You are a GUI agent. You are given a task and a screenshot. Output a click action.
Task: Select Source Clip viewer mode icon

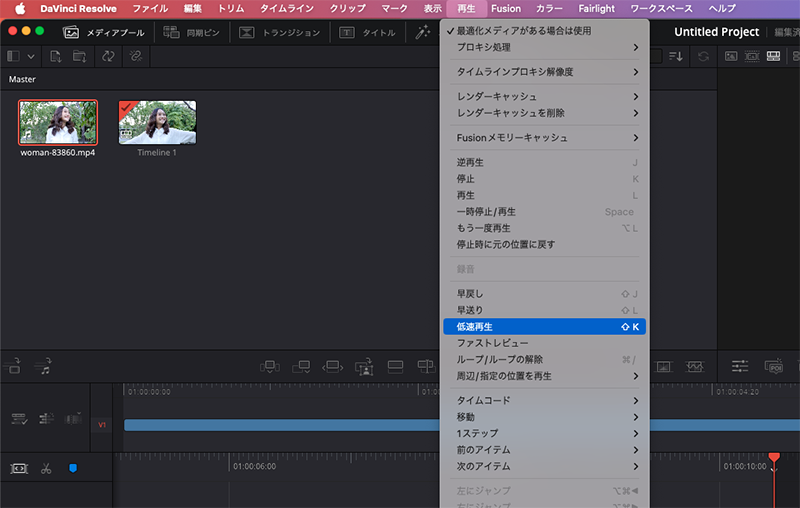pos(731,56)
